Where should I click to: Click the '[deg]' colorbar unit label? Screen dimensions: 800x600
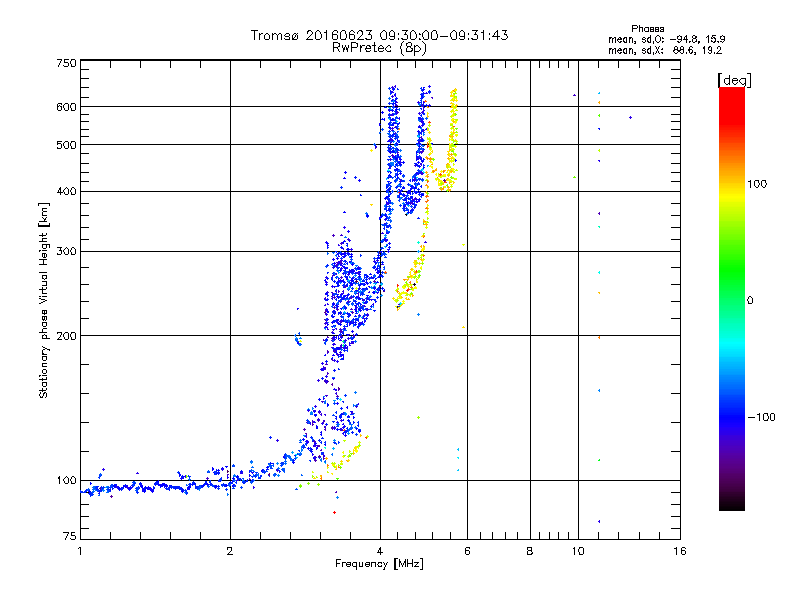735,81
